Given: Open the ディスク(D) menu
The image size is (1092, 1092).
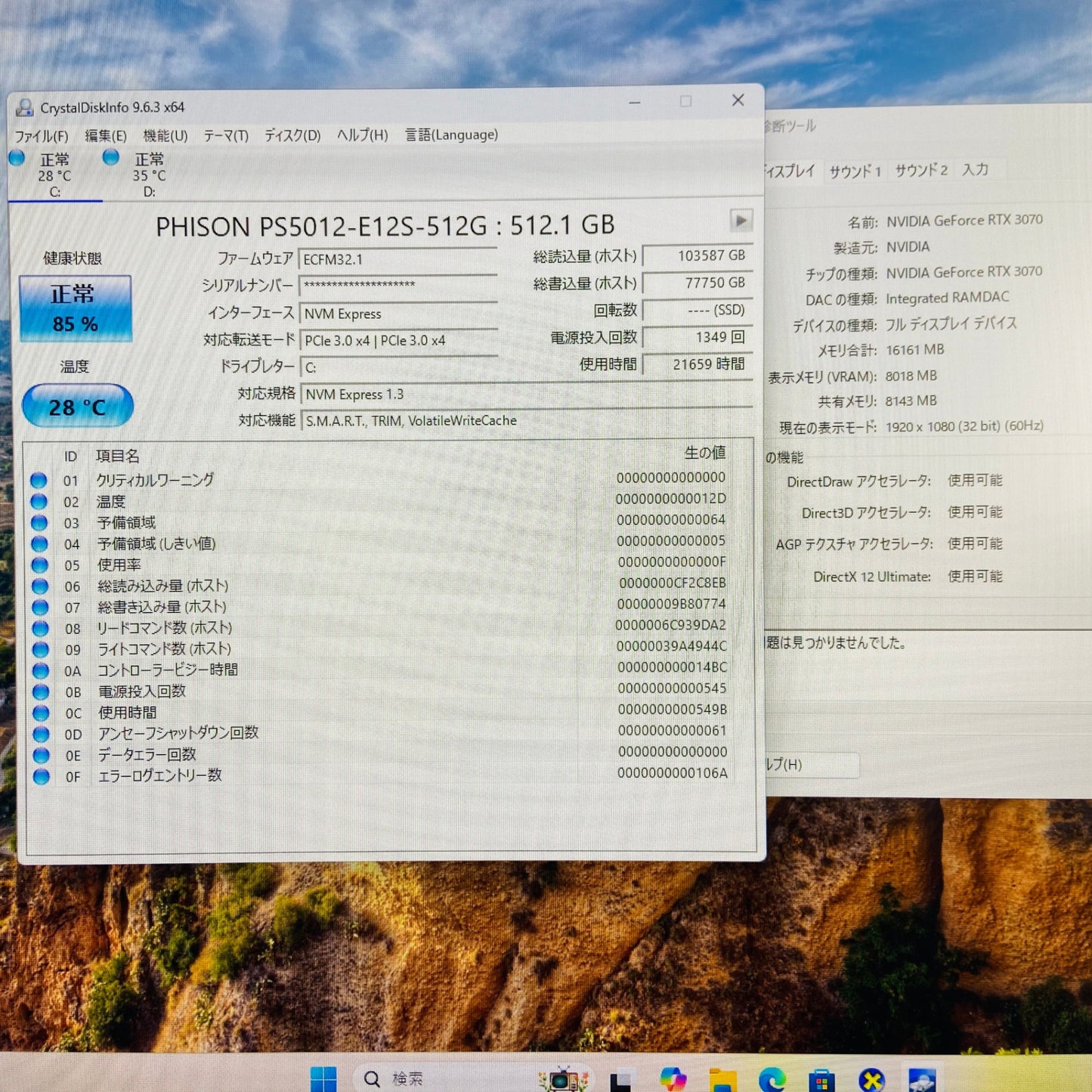Looking at the screenshot, I should tap(293, 136).
